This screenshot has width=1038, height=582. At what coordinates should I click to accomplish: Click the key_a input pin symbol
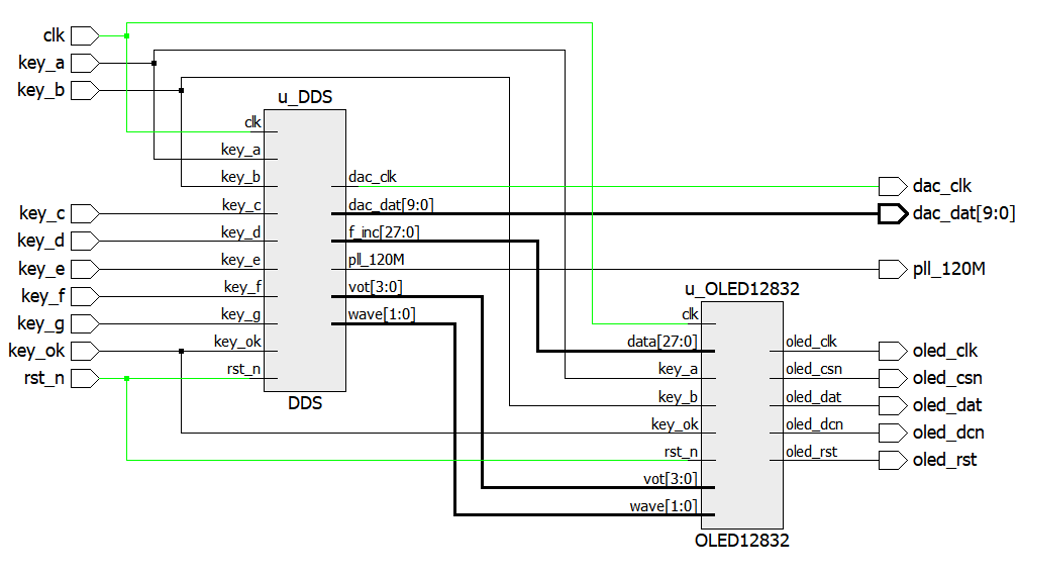tap(85, 64)
